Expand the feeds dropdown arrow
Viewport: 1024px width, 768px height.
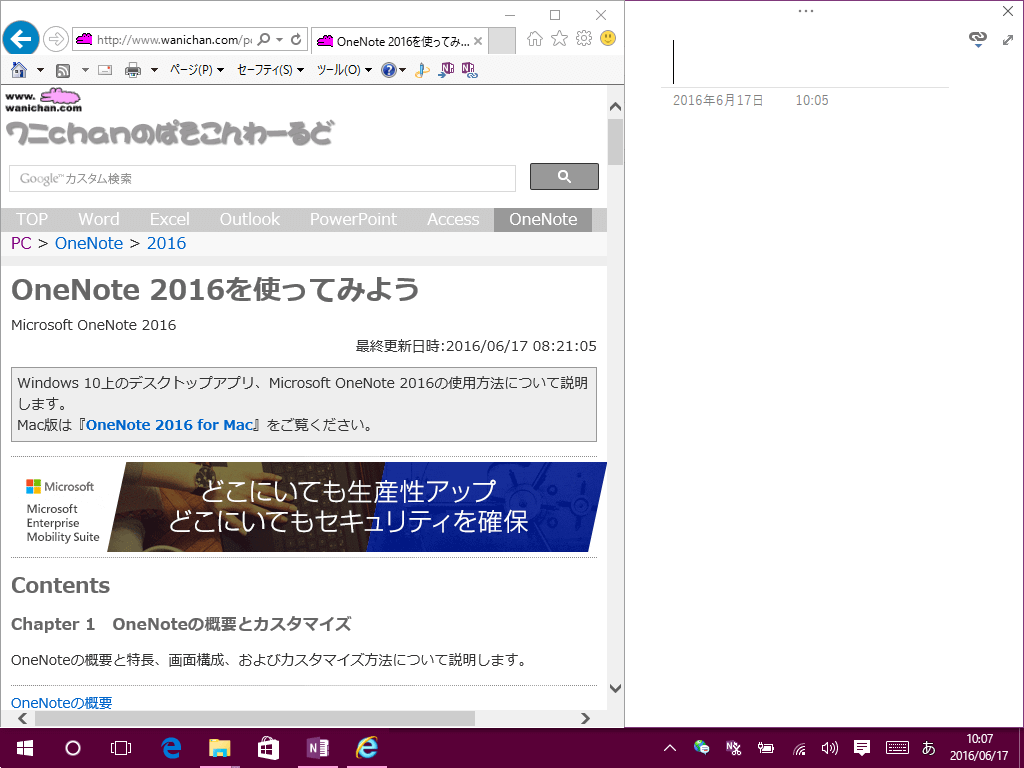[85, 70]
